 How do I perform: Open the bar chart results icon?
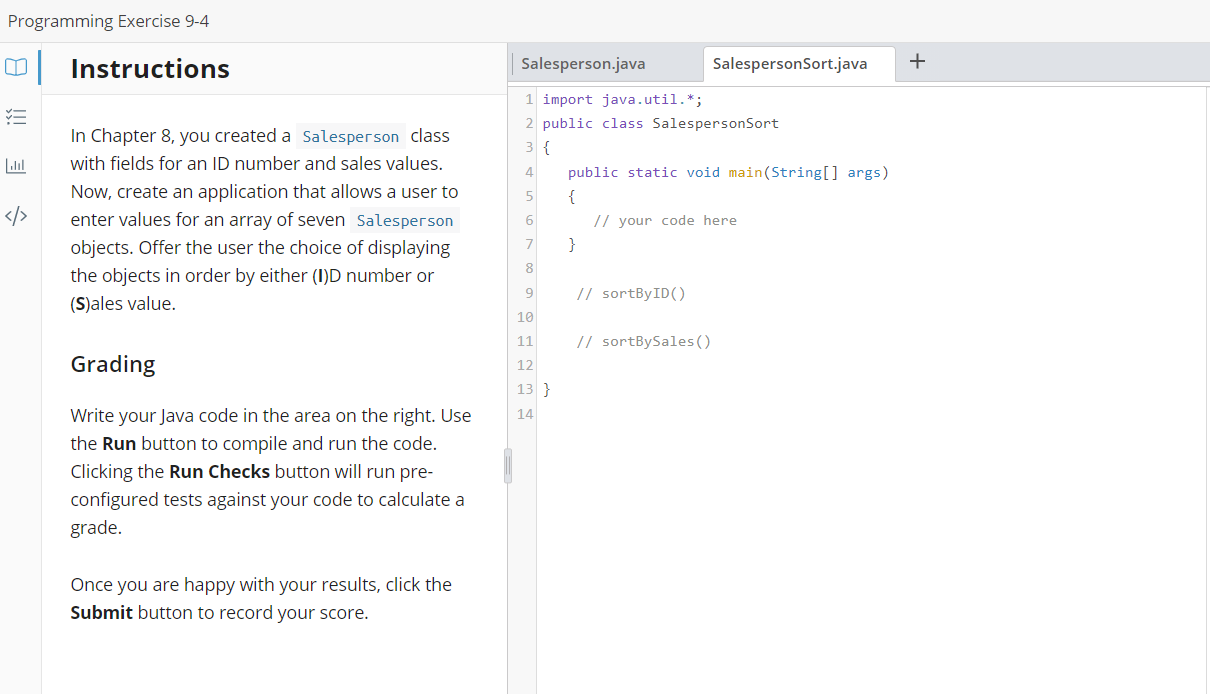click(16, 165)
